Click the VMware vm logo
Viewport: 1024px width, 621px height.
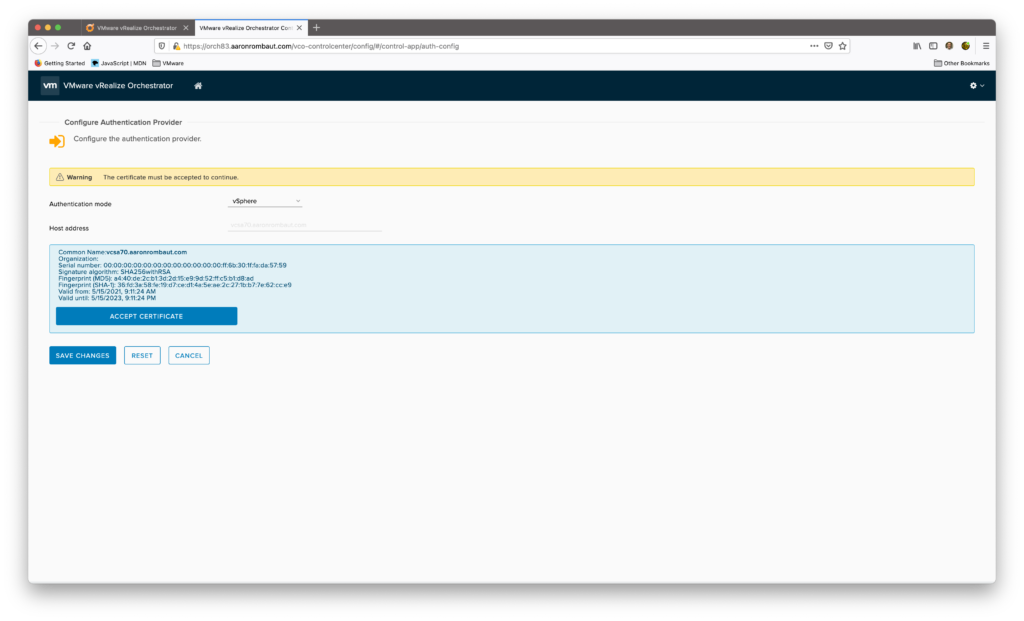pos(50,86)
